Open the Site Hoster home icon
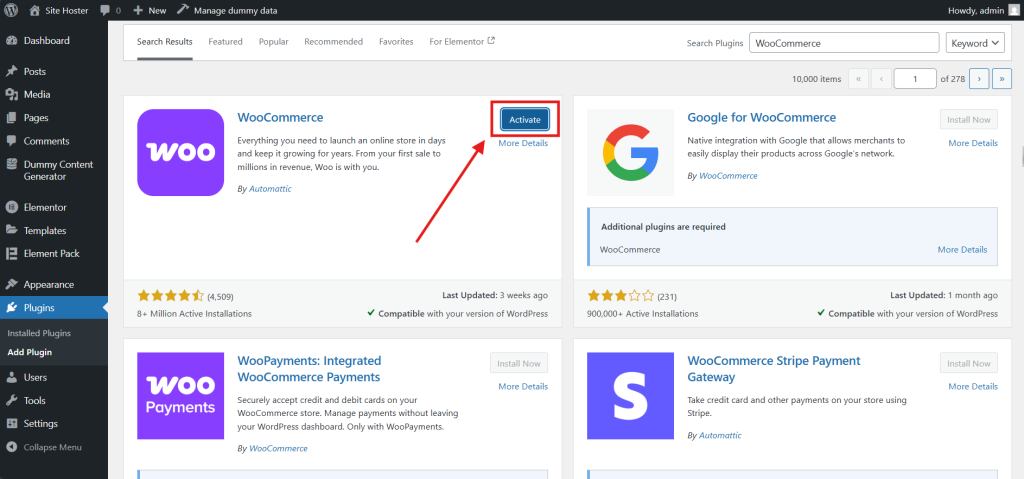This screenshot has height=479, width=1024. [35, 10]
